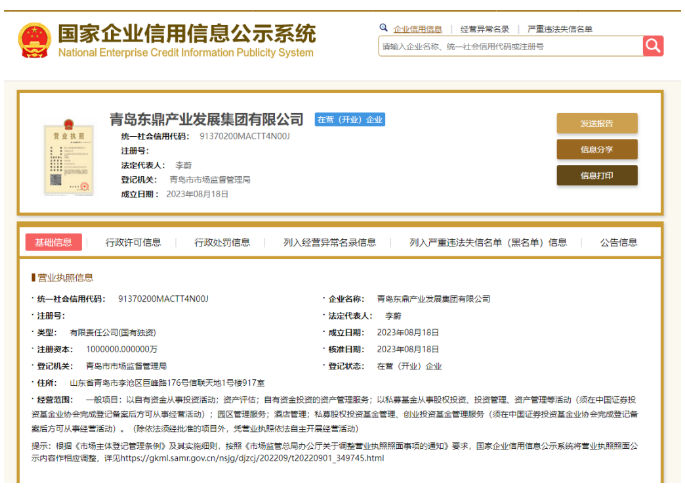Click 企业名称 value in license info

pyautogui.click(x=433, y=299)
